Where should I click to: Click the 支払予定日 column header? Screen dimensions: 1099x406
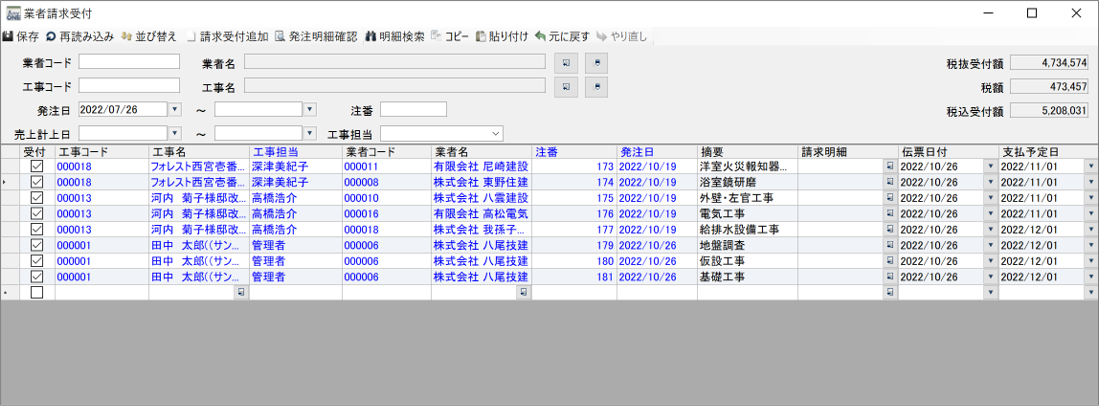click(x=1049, y=151)
